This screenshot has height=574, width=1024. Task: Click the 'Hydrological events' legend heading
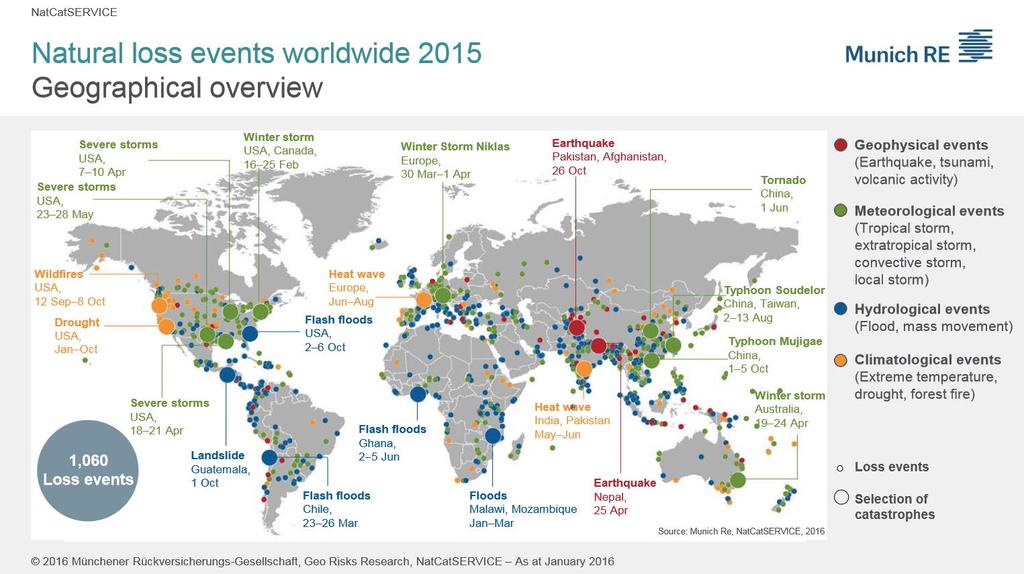tap(922, 310)
